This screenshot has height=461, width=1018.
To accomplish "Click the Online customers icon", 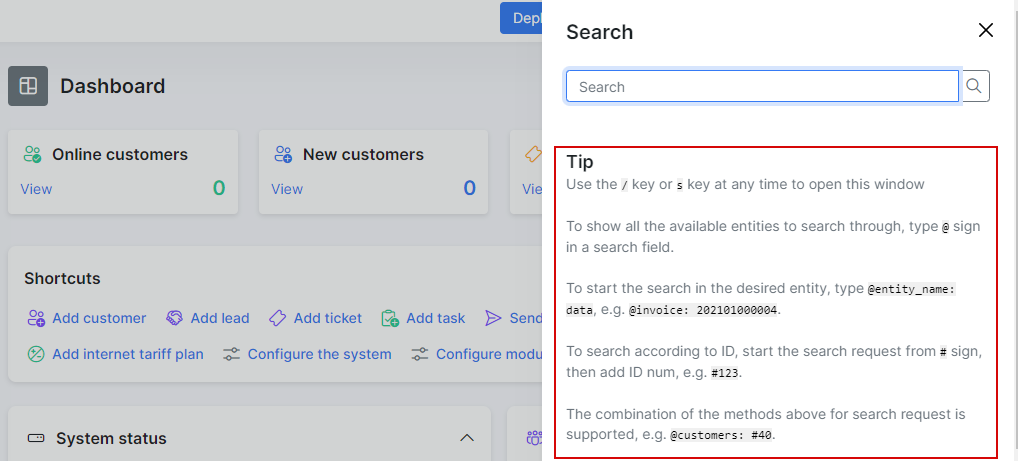I will pos(32,155).
